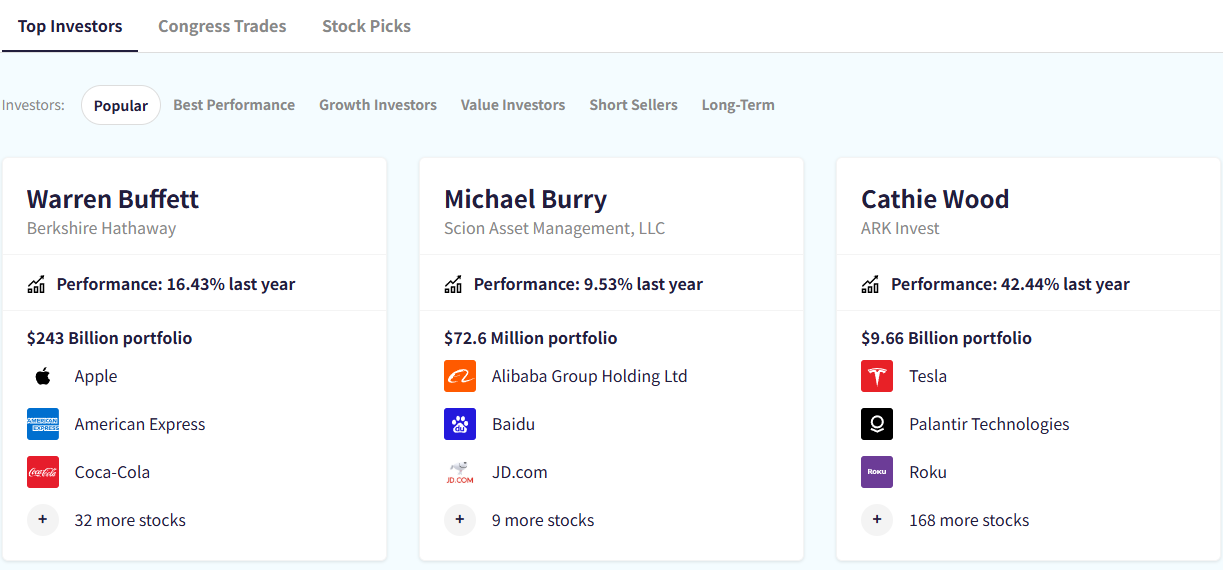This screenshot has height=570, width=1223.
Task: Open the Stock Picks tab
Action: pos(366,26)
